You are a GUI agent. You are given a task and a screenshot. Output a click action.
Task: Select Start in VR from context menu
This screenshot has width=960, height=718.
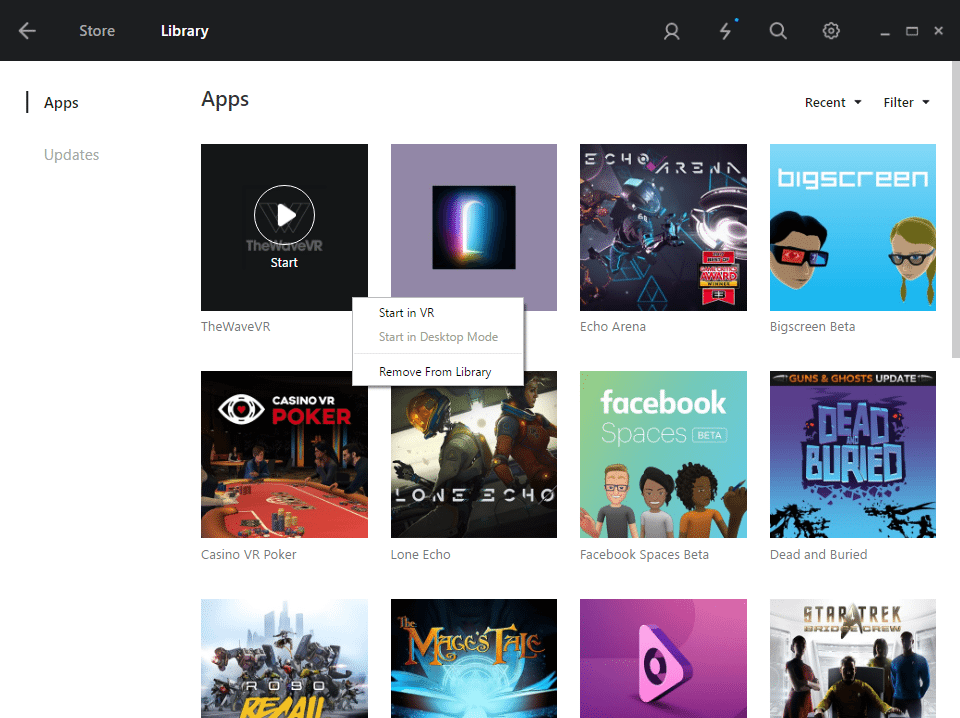point(406,313)
